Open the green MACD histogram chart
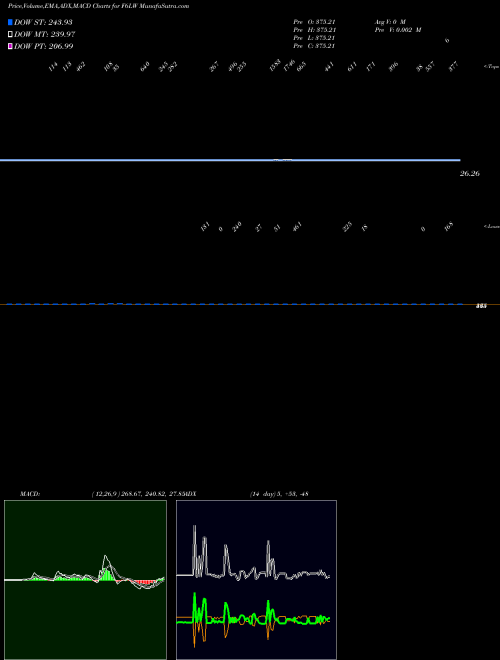Viewport: 500px width, 660px height. tap(85, 580)
